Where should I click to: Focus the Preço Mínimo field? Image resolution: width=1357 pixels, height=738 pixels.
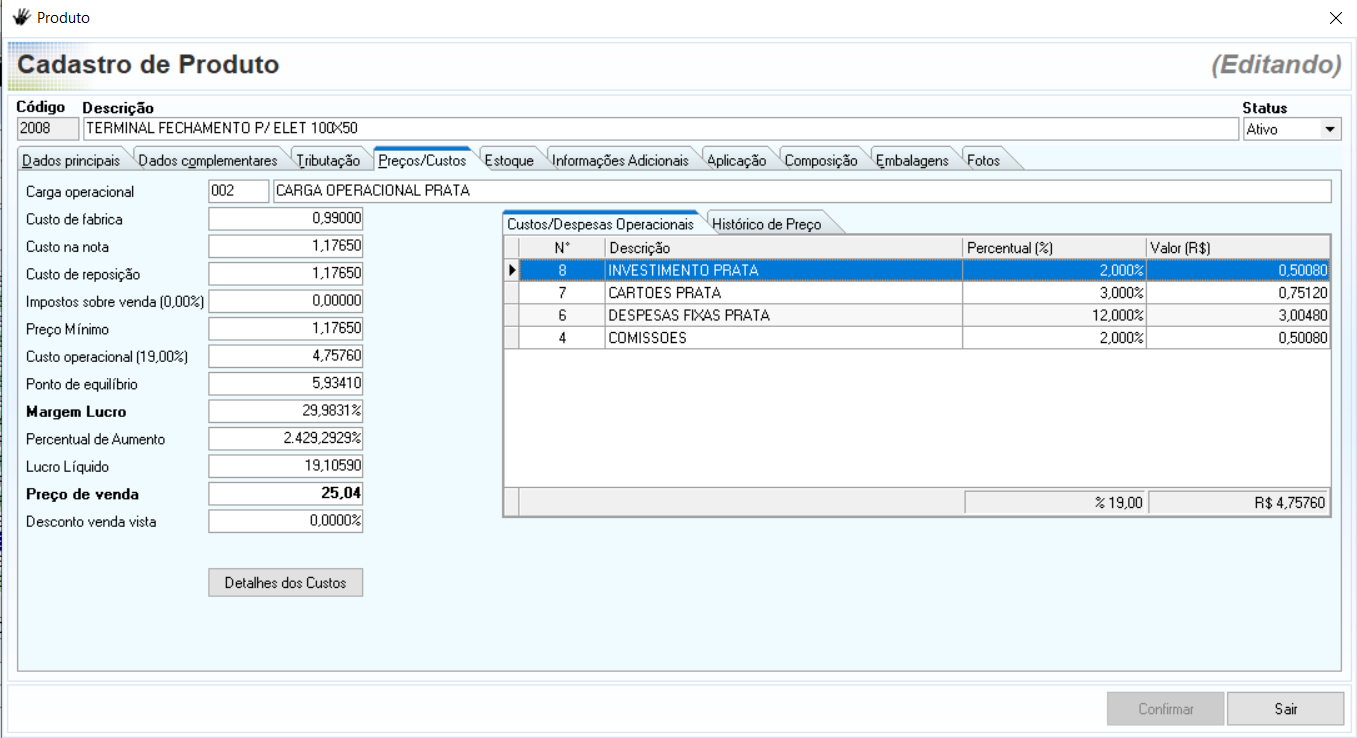click(286, 329)
